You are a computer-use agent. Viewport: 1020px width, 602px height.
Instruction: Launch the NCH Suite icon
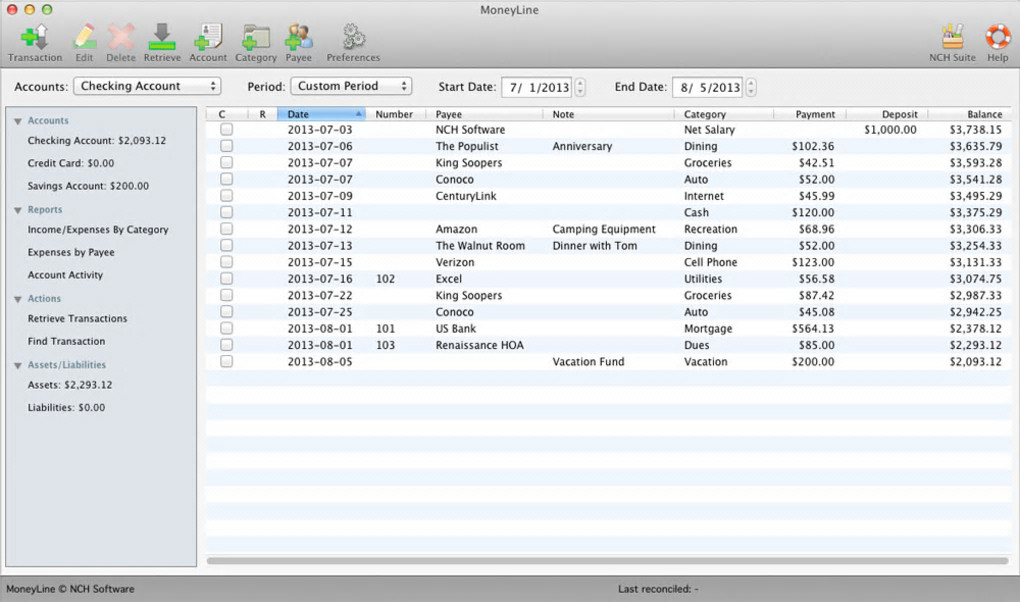[x=951, y=38]
